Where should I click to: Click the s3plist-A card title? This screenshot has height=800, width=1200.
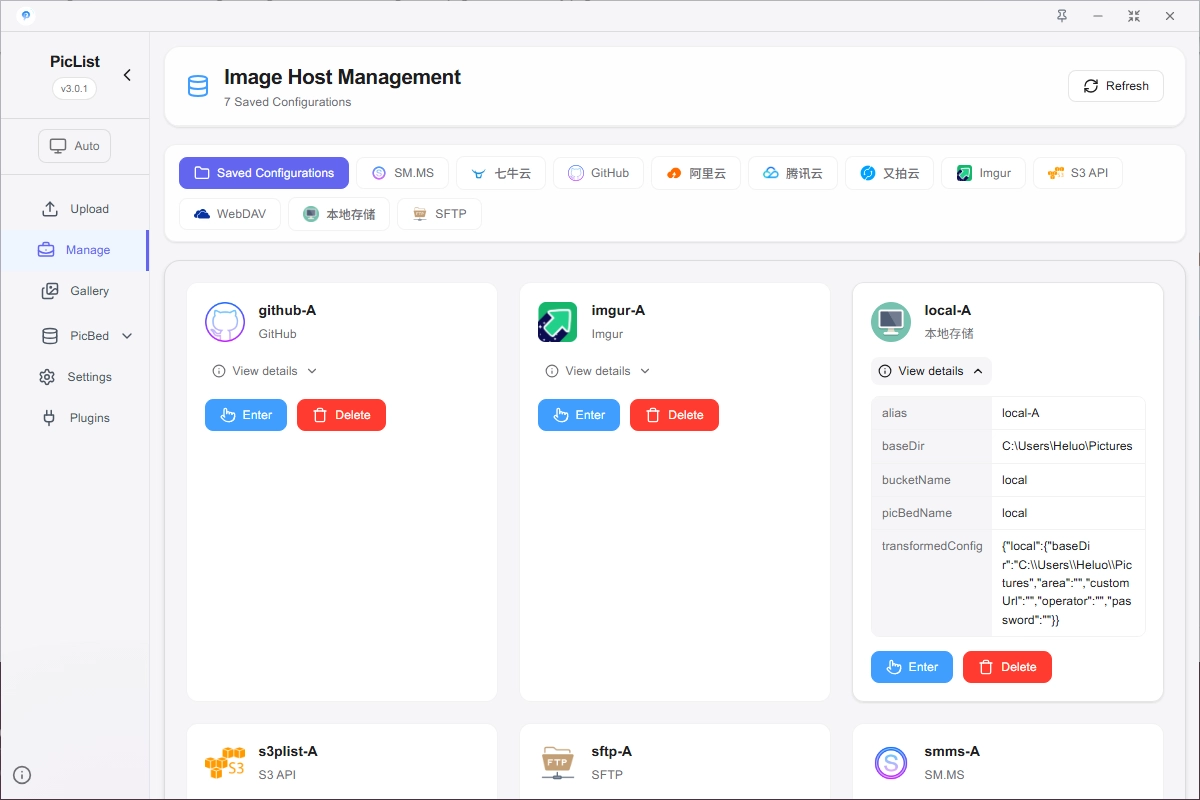click(x=288, y=751)
